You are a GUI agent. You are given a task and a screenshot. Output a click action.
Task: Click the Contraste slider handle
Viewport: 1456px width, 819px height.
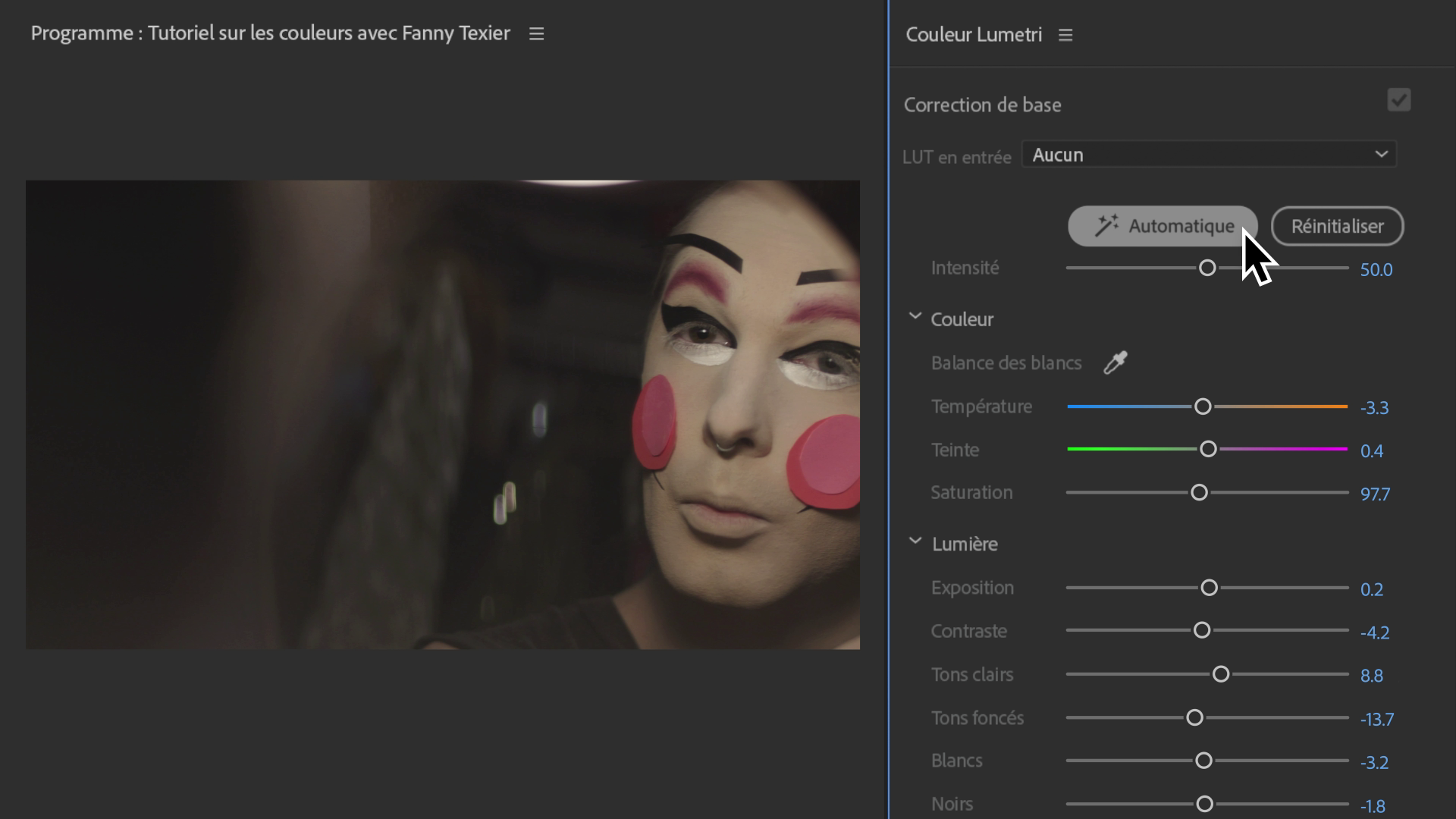click(x=1202, y=630)
